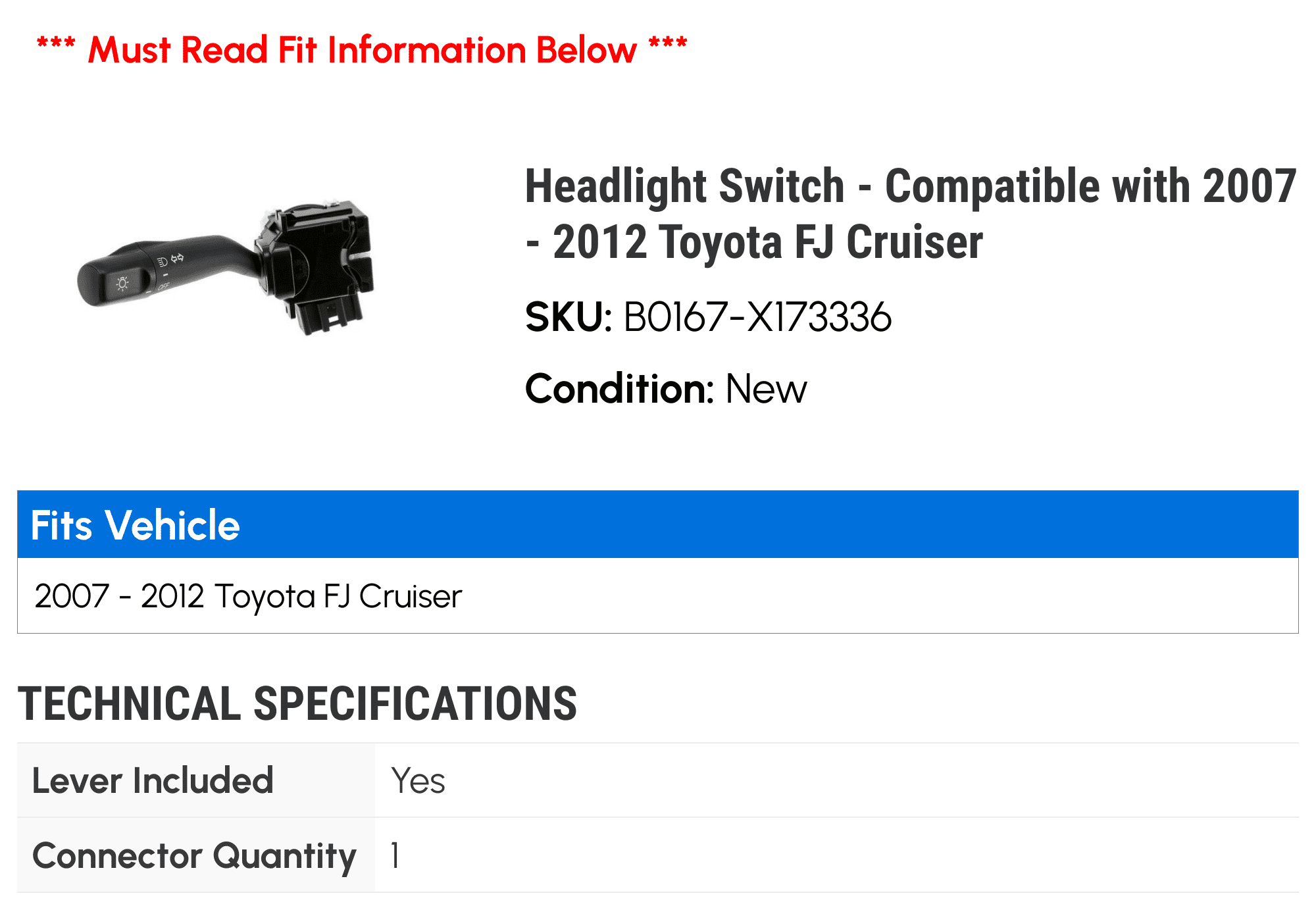
Task: Click the Fits Vehicle heading text
Action: 136,525
